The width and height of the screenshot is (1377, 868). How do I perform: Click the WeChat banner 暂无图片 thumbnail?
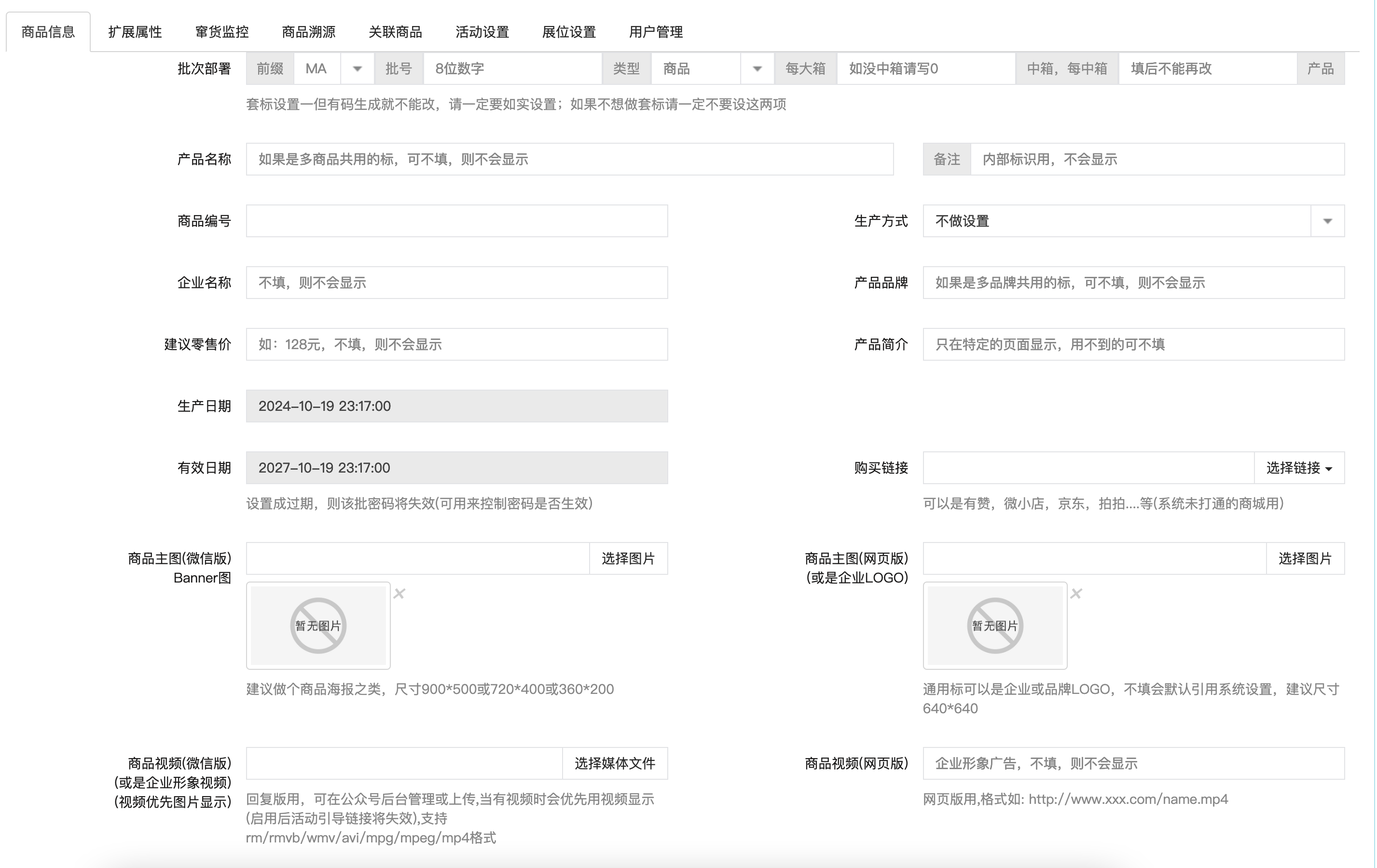pos(318,626)
